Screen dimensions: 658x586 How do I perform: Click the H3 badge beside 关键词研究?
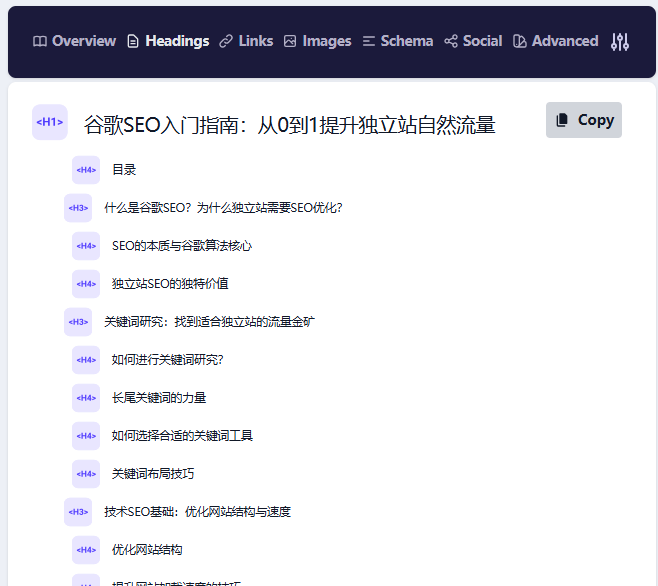tap(78, 322)
